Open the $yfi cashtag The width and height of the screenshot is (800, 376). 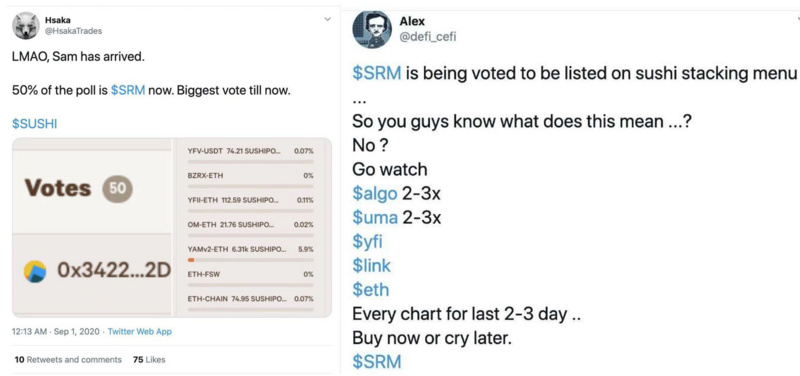pyautogui.click(x=367, y=242)
